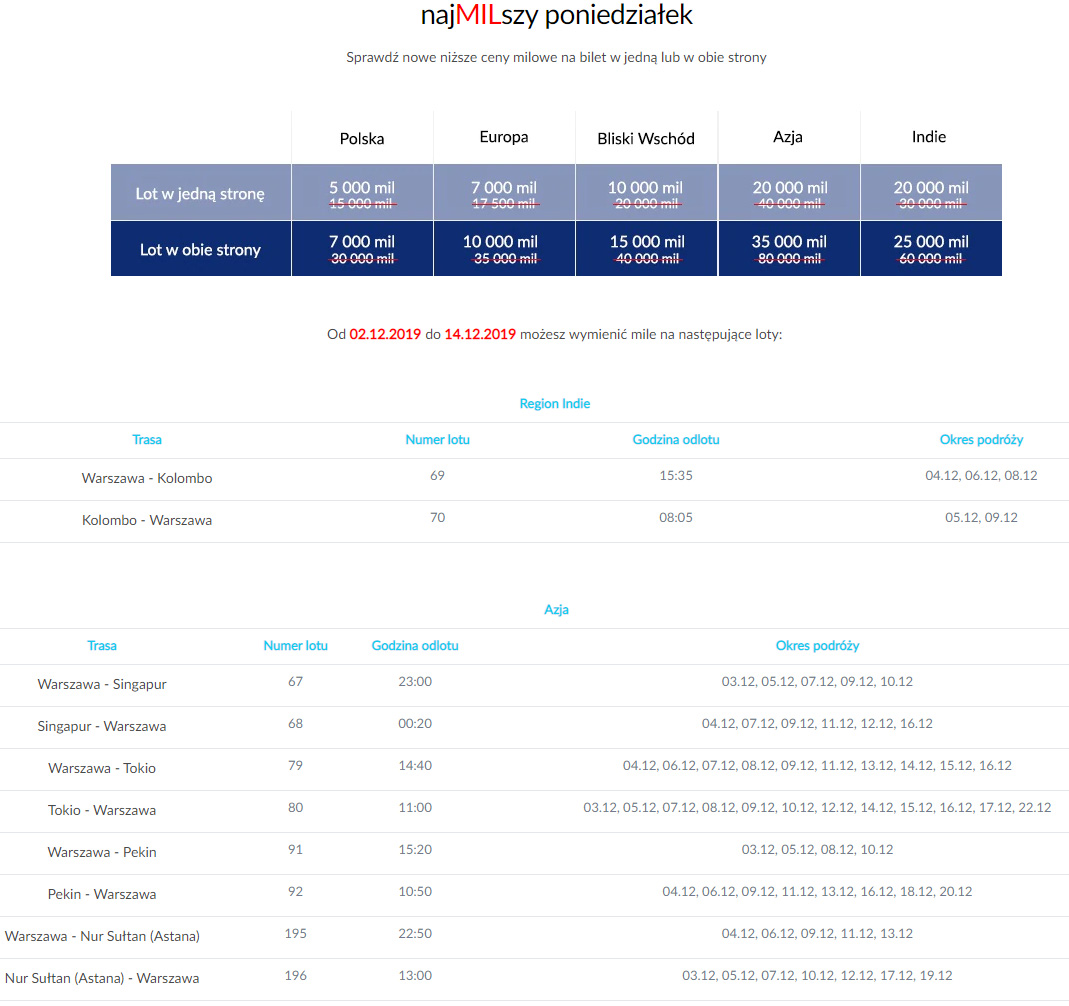Click the crossed-out "80 000 mil" old price
Screen dimensions: 1069x1006
click(789, 258)
